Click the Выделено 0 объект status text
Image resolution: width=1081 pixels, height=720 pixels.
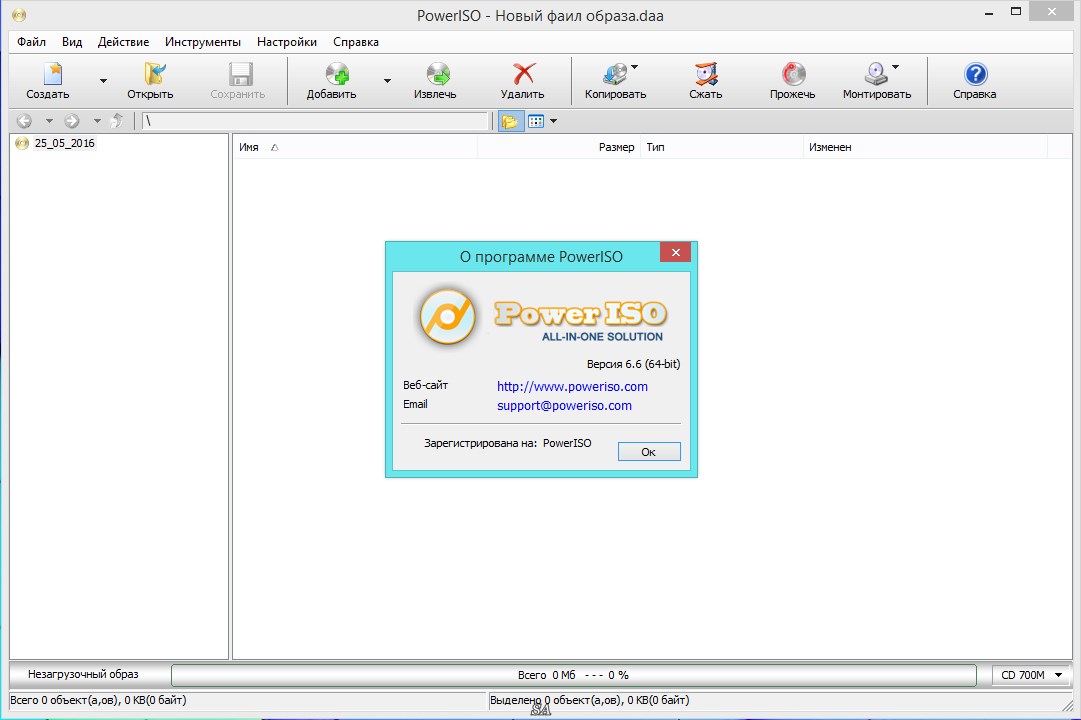pyautogui.click(x=589, y=701)
